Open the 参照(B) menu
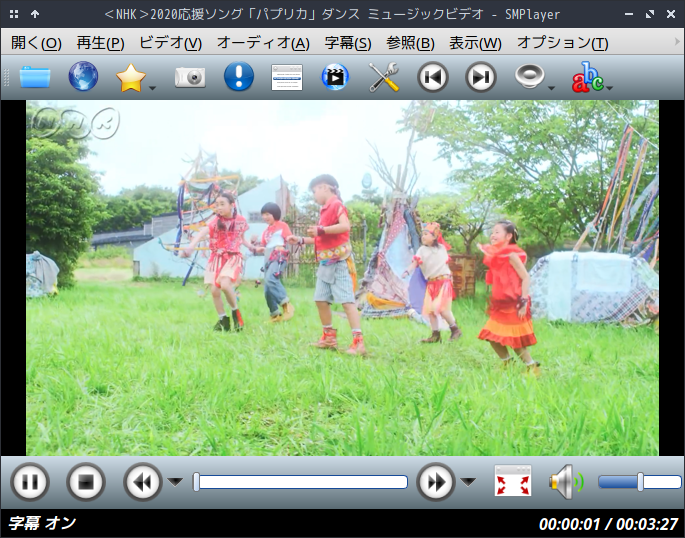 click(410, 43)
